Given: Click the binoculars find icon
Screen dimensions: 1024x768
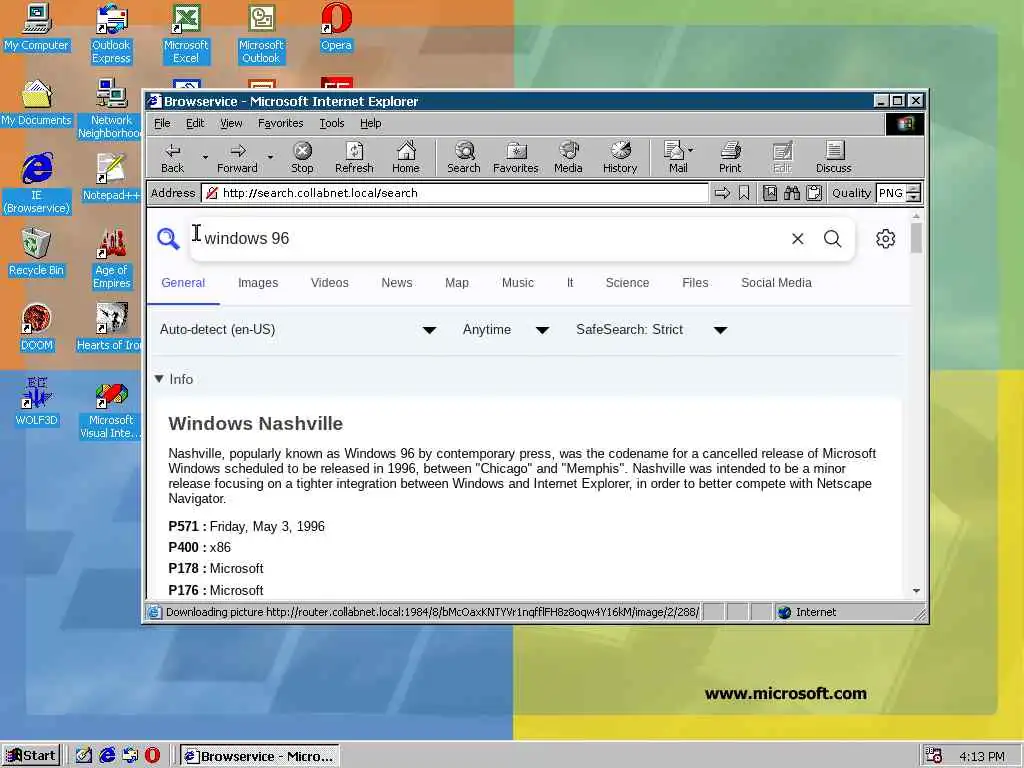Looking at the screenshot, I should click(x=792, y=193).
